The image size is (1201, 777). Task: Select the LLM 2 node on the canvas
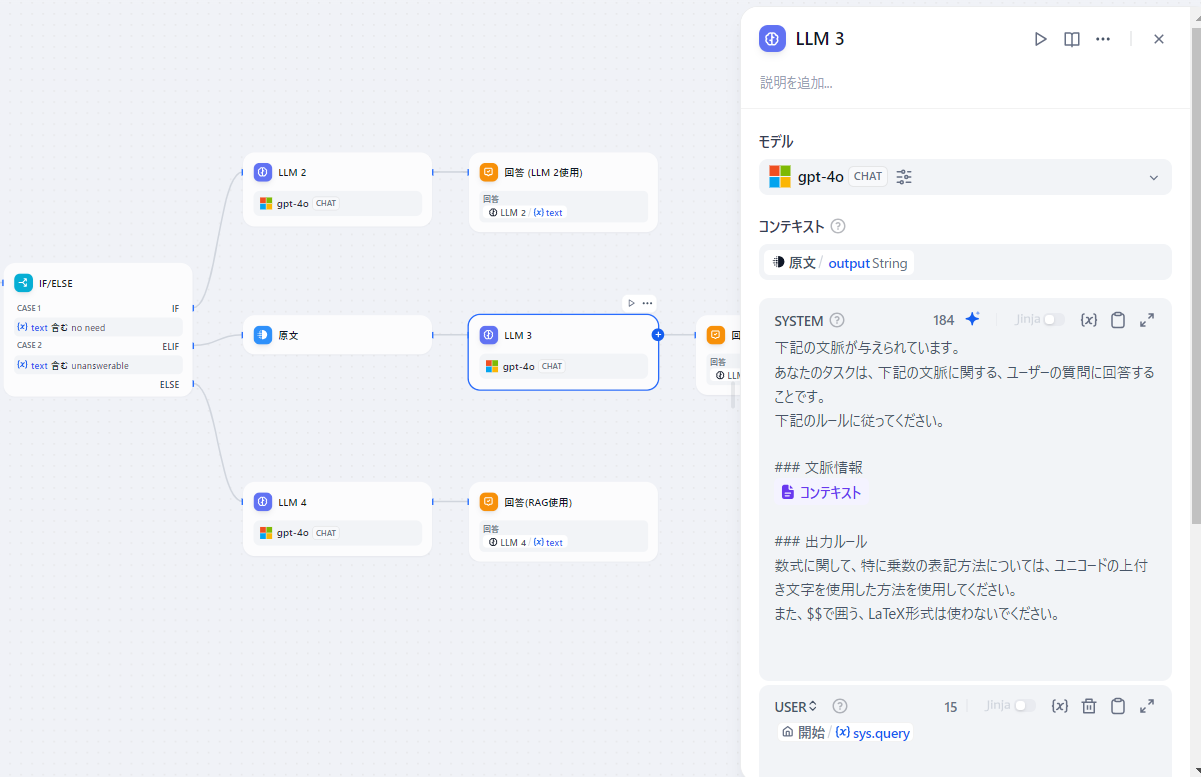coord(337,173)
